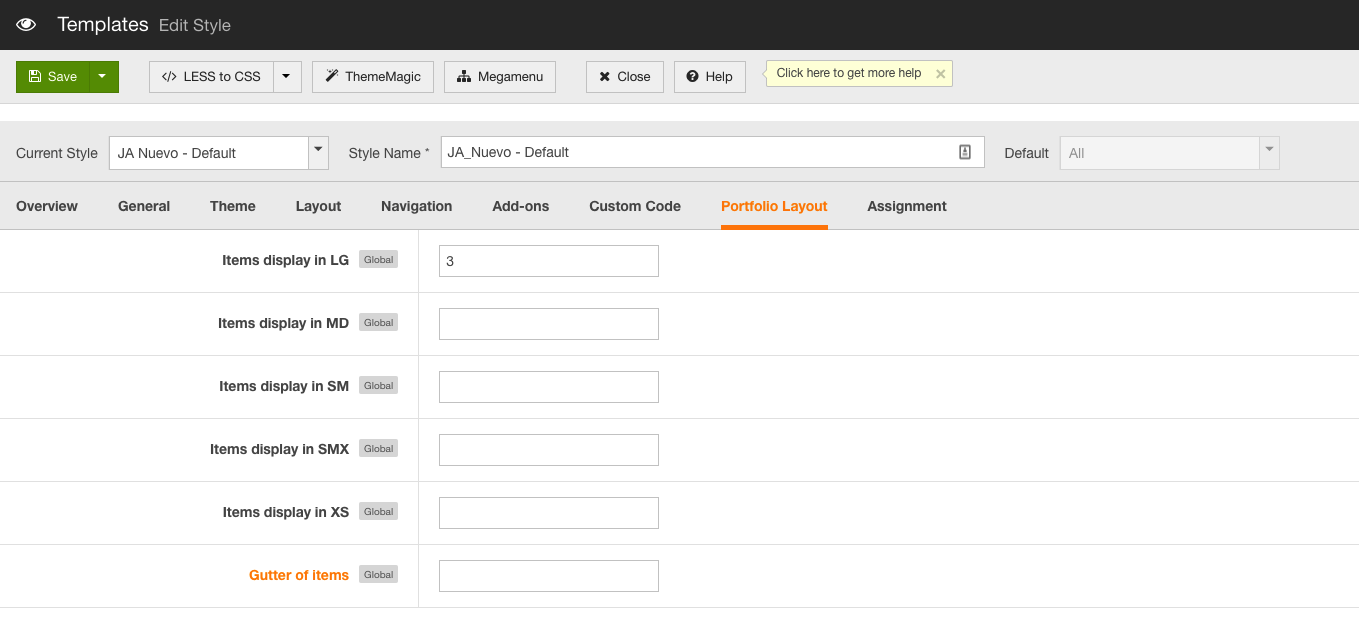This screenshot has width=1359, height=622.
Task: Focus the Items display in MD field
Action: (x=548, y=324)
